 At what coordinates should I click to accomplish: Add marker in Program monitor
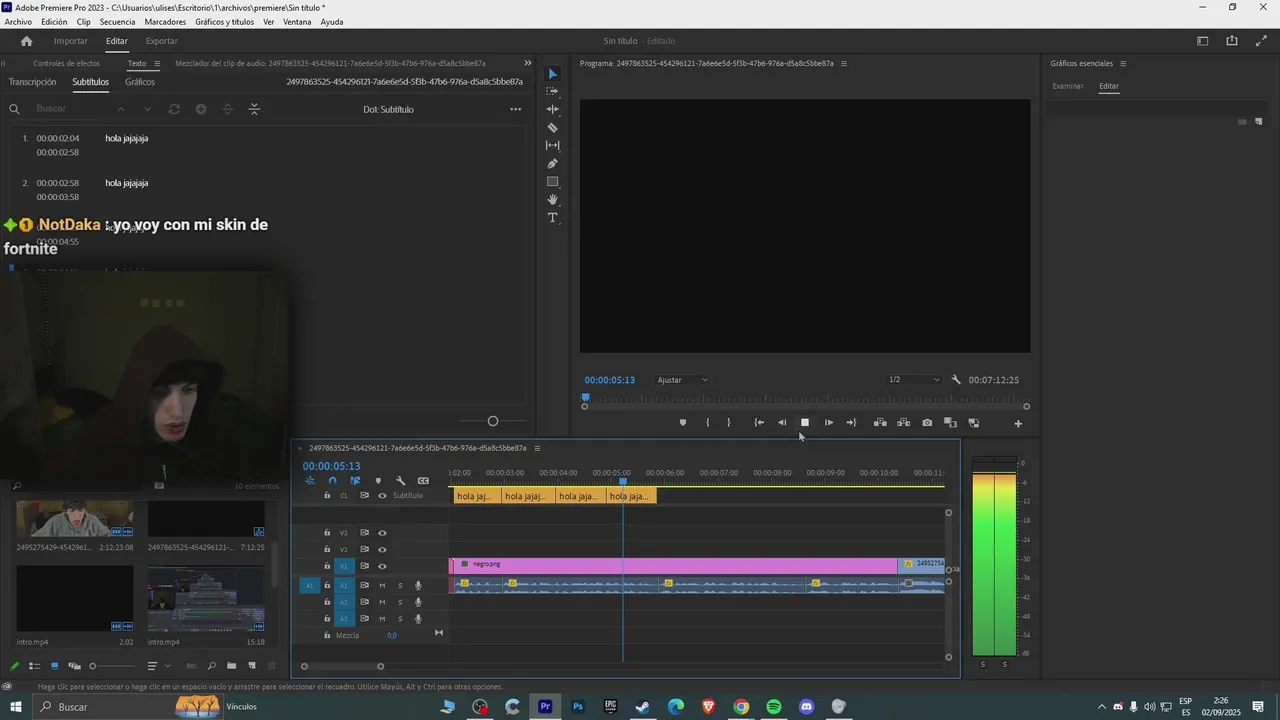(x=683, y=423)
